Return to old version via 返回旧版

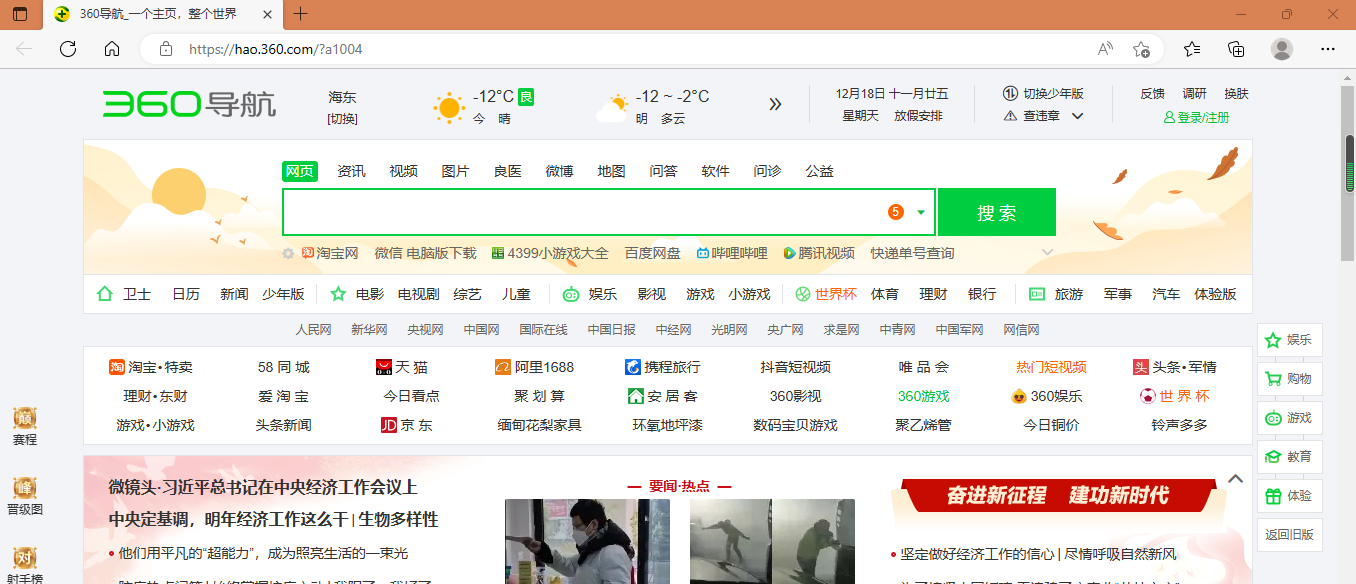click(x=1289, y=535)
